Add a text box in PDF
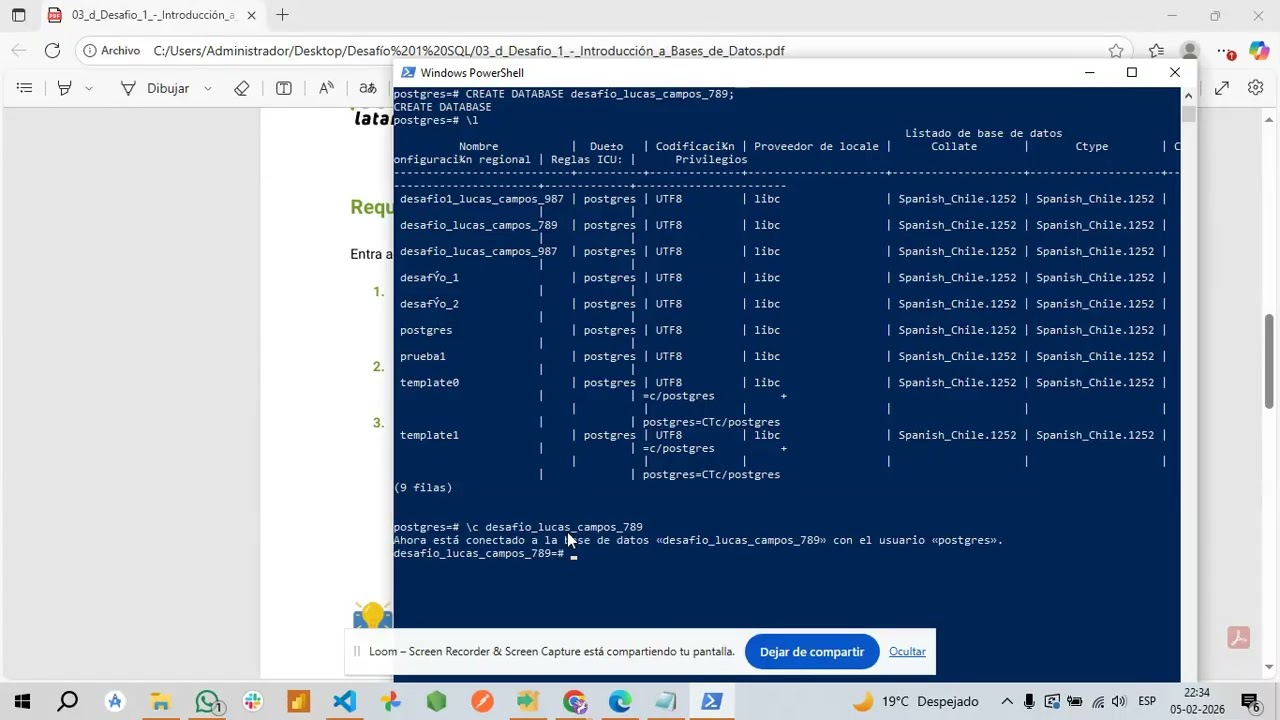The width and height of the screenshot is (1280, 720). click(284, 88)
